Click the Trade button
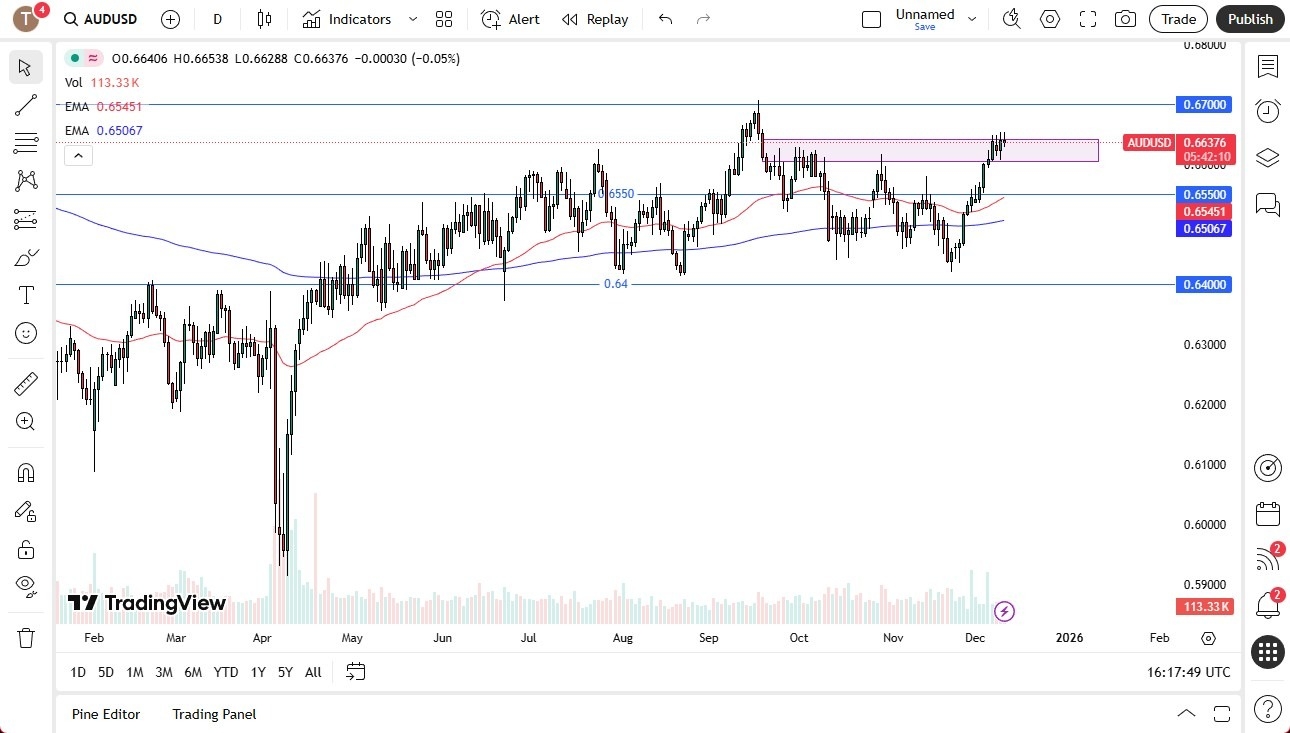This screenshot has height=733, width=1290. point(1178,18)
